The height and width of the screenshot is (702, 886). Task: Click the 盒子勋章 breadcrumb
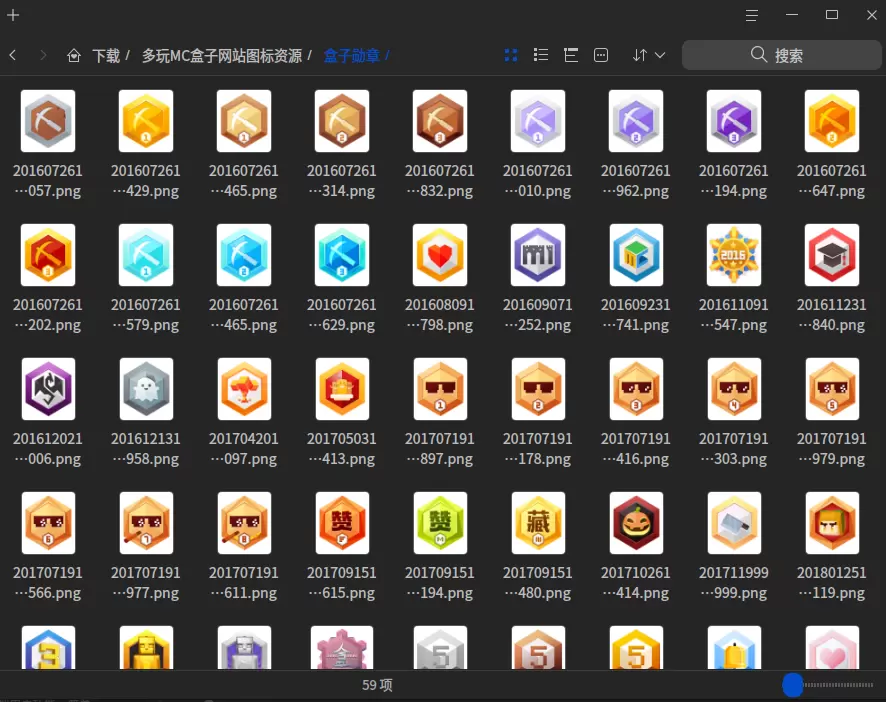pyautogui.click(x=351, y=55)
